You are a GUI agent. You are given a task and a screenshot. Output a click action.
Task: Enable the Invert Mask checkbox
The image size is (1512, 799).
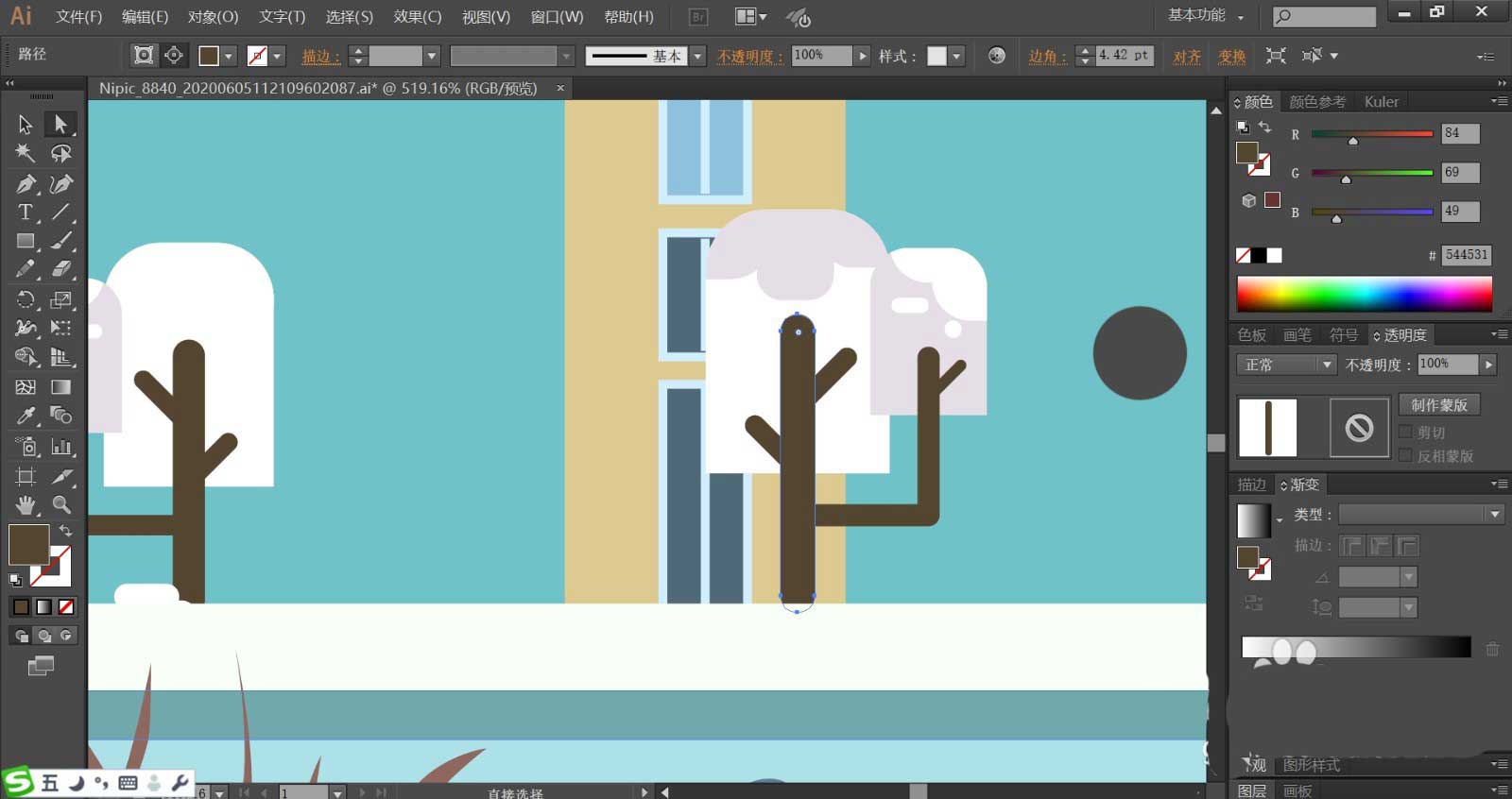pyautogui.click(x=1405, y=456)
